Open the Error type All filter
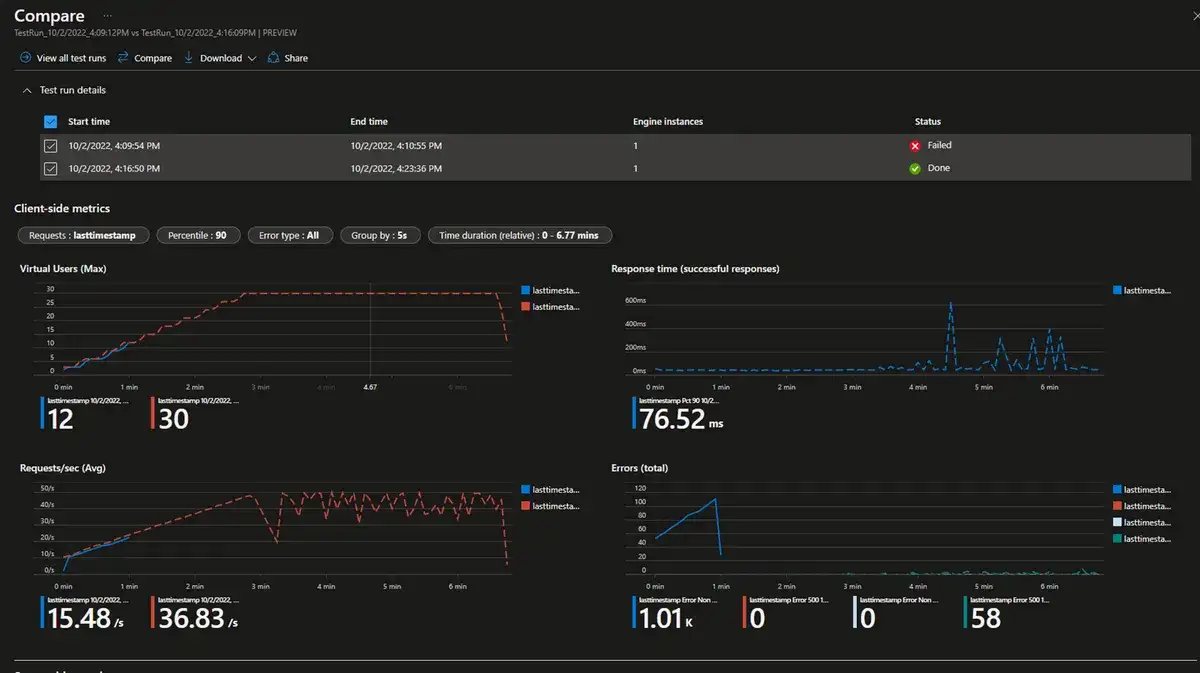1200x673 pixels. (x=289, y=235)
